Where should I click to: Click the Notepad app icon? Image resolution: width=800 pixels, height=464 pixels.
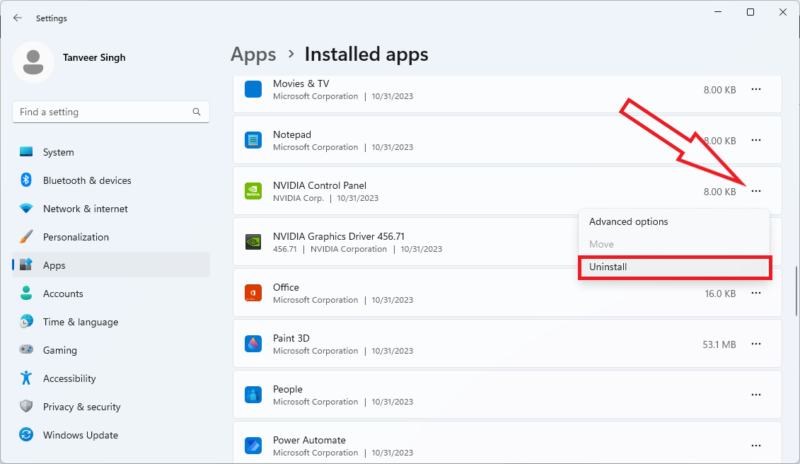(x=253, y=140)
